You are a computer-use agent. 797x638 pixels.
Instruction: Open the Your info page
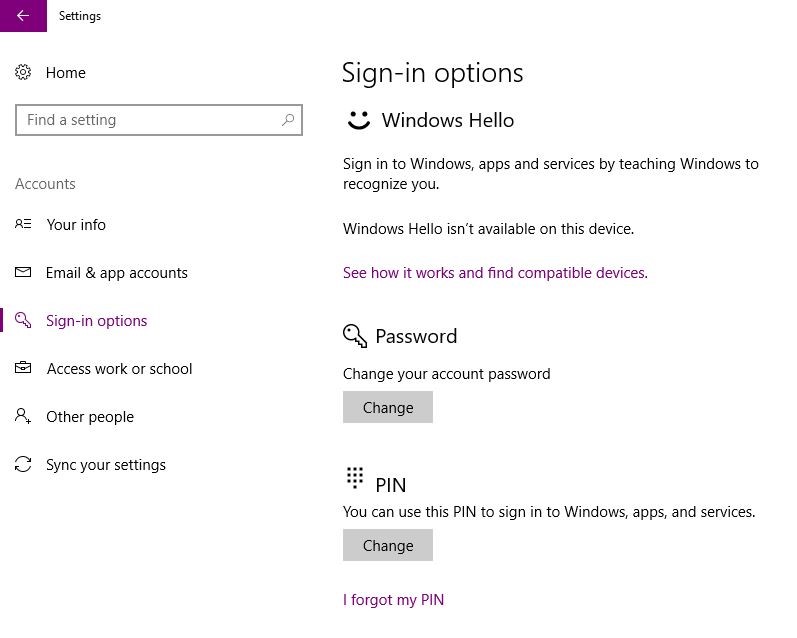click(76, 225)
